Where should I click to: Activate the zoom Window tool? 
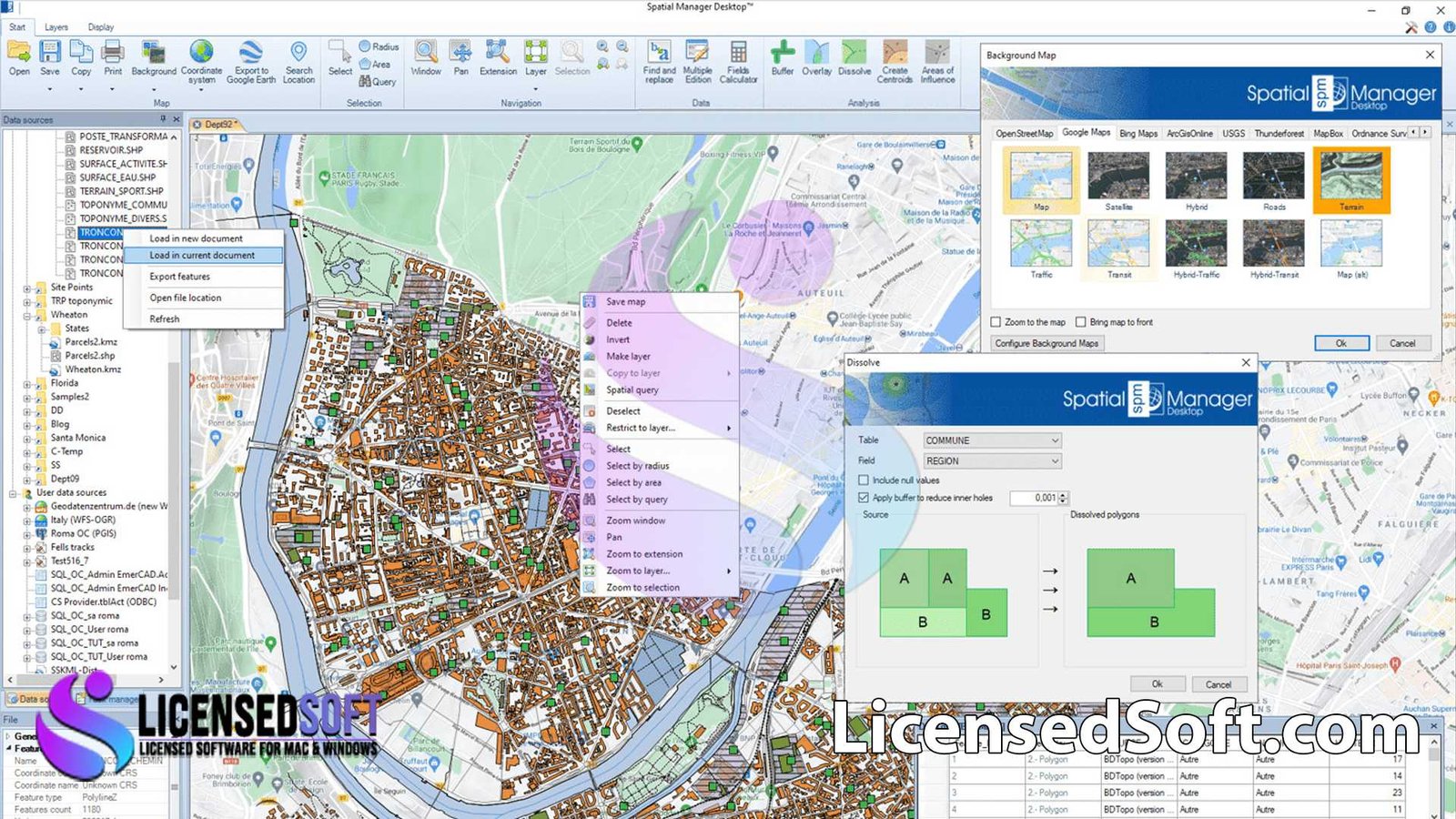pos(426,58)
